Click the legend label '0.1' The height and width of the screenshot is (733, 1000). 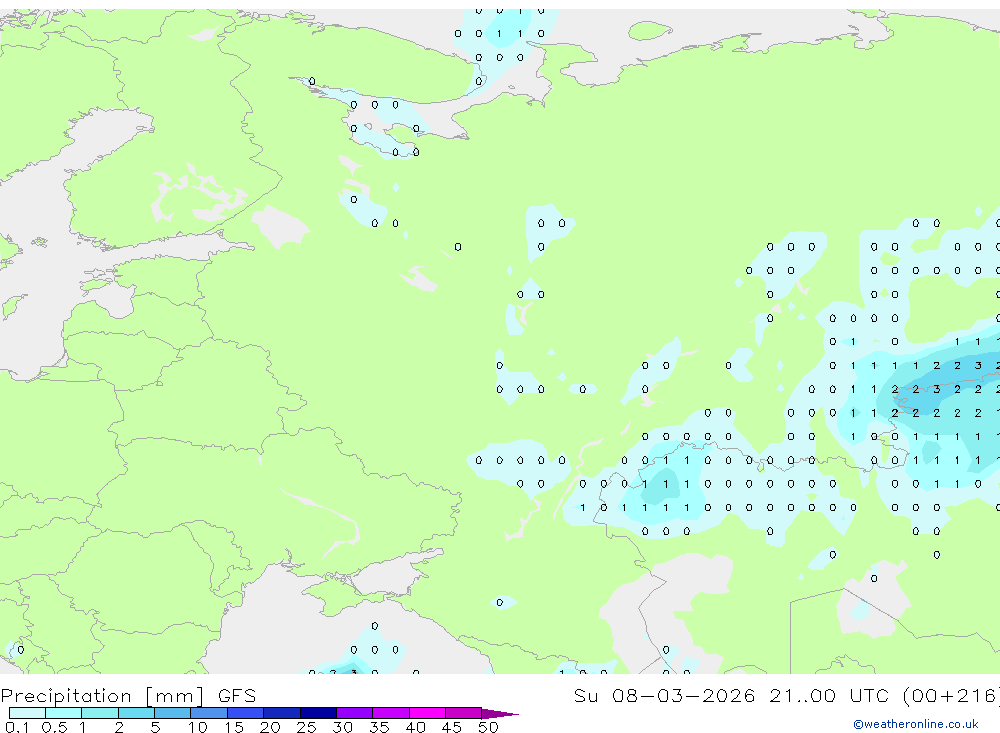click(17, 727)
